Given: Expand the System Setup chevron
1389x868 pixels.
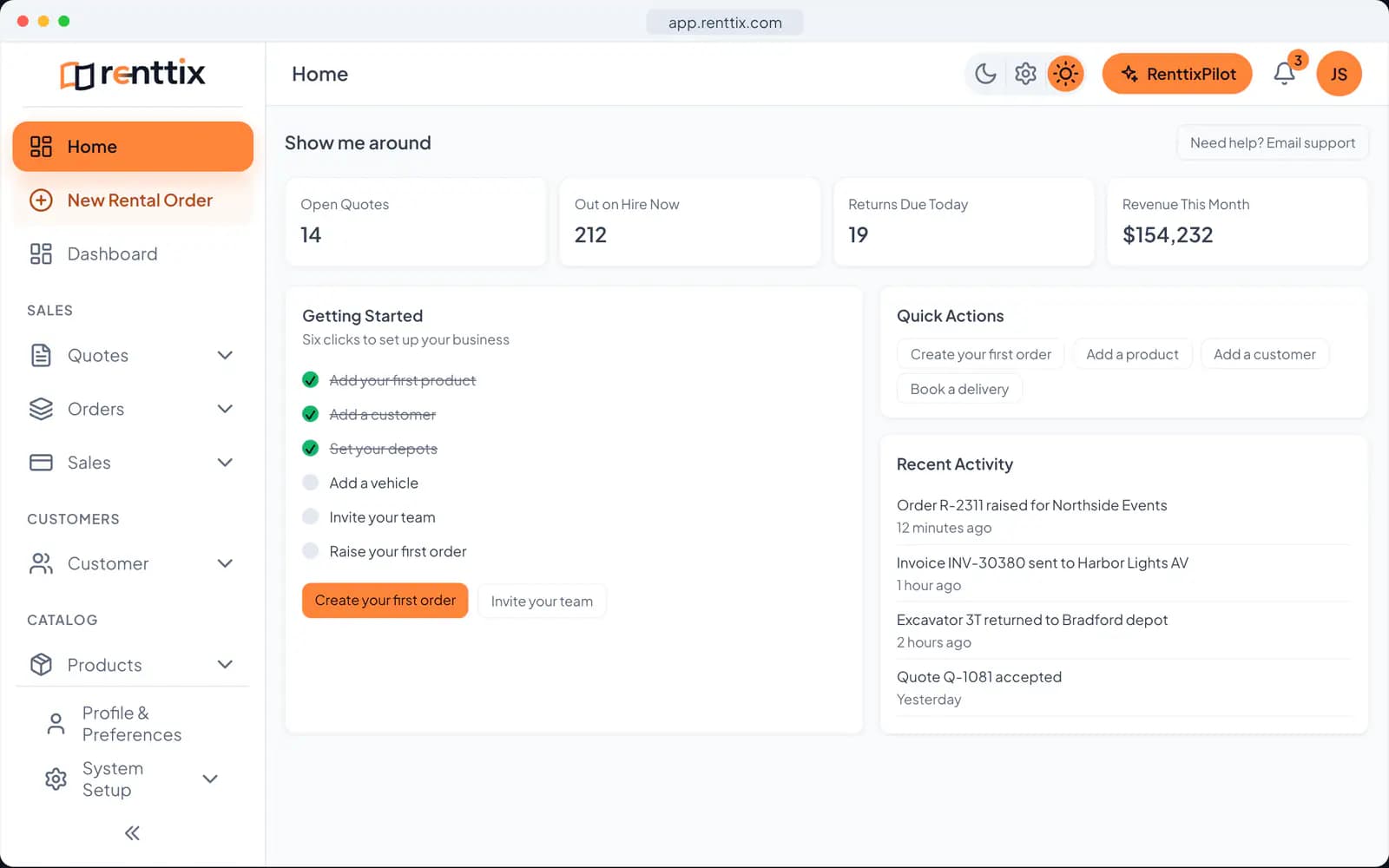Looking at the screenshot, I should [x=210, y=779].
